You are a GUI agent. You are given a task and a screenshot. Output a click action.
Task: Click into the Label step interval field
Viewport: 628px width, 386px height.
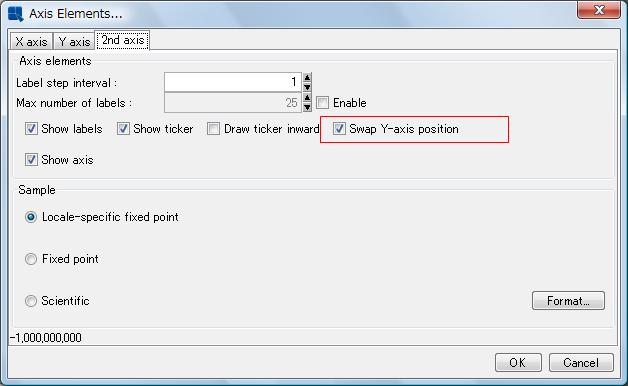coord(233,82)
